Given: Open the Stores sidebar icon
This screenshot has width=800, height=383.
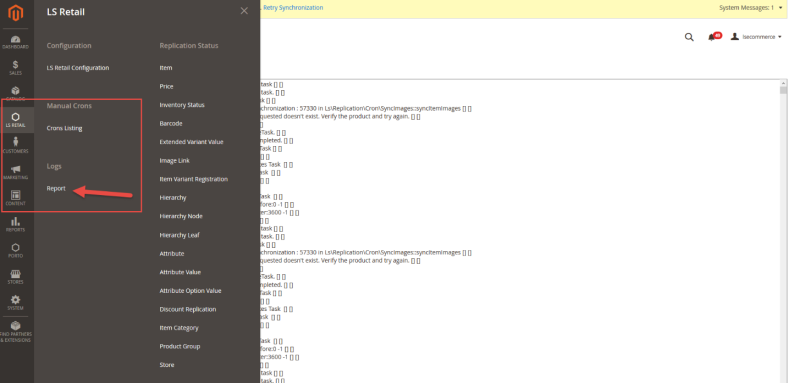Looking at the screenshot, I should [15, 277].
